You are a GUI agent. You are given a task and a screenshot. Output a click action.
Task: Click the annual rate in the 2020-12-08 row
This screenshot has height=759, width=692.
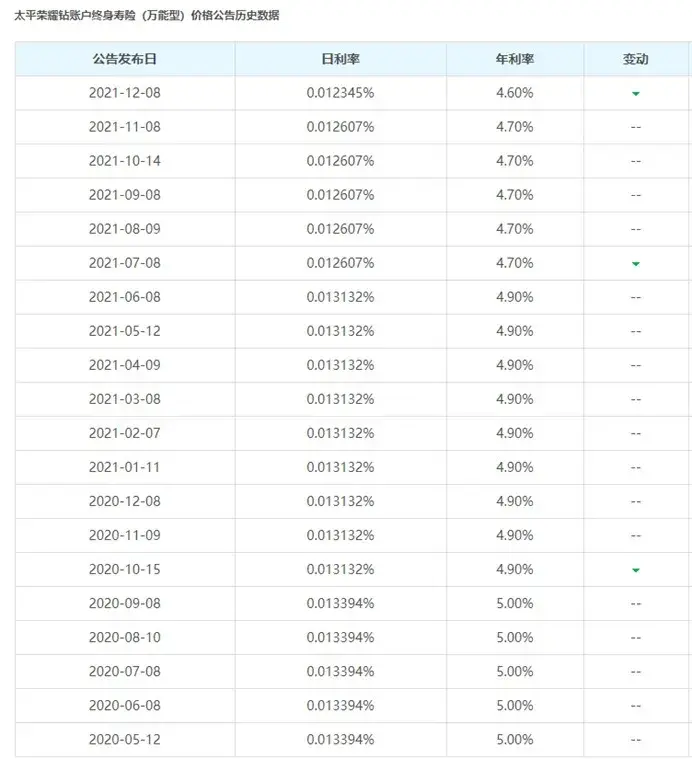click(x=514, y=501)
